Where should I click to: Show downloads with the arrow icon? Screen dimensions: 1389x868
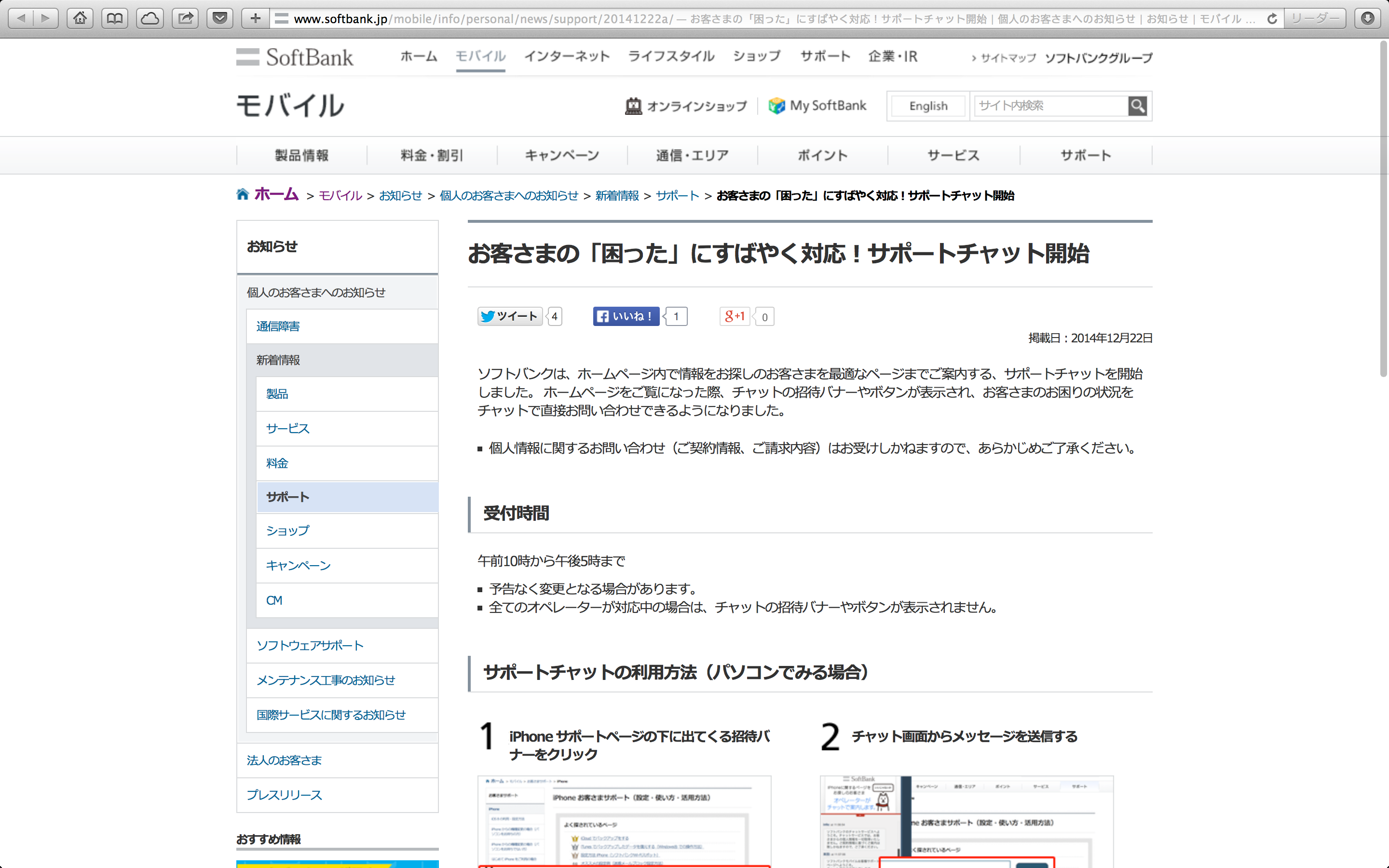click(x=1367, y=18)
